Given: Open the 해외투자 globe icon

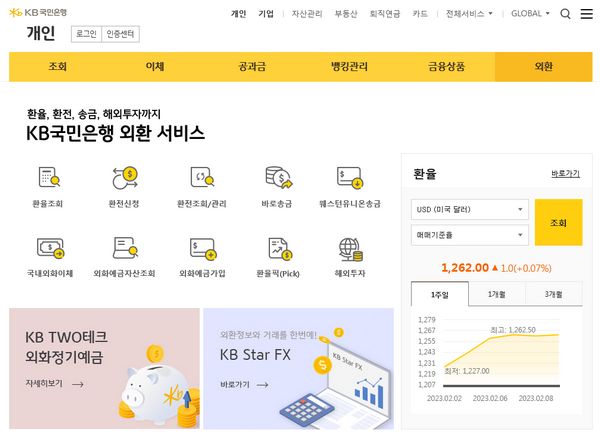Looking at the screenshot, I should (351, 250).
